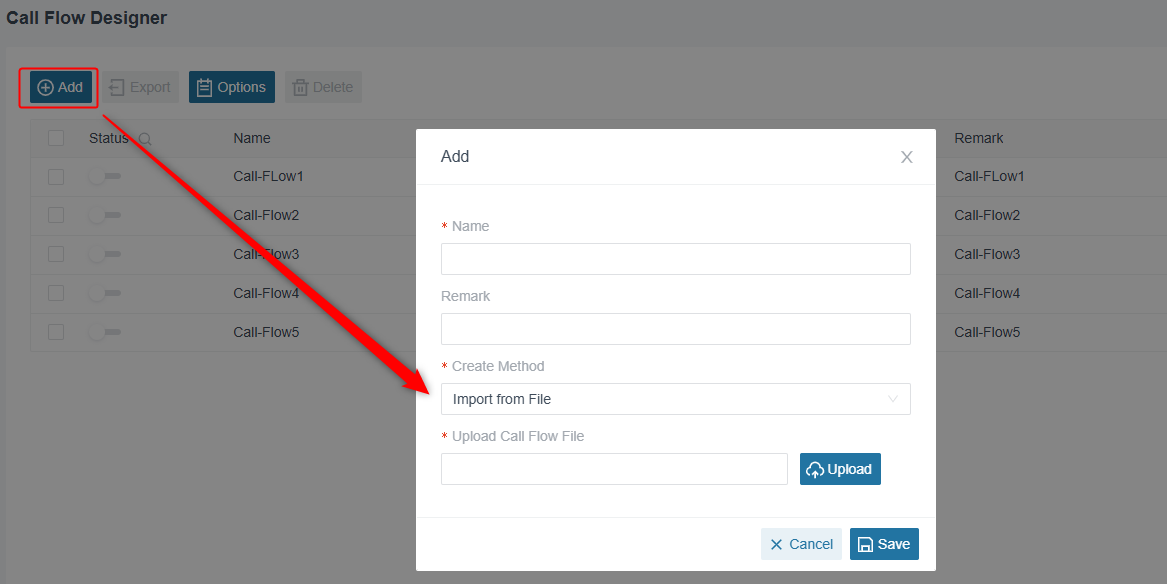This screenshot has height=584, width=1167.
Task: Click Call-Flow4 in Name column
Action: (x=266, y=293)
